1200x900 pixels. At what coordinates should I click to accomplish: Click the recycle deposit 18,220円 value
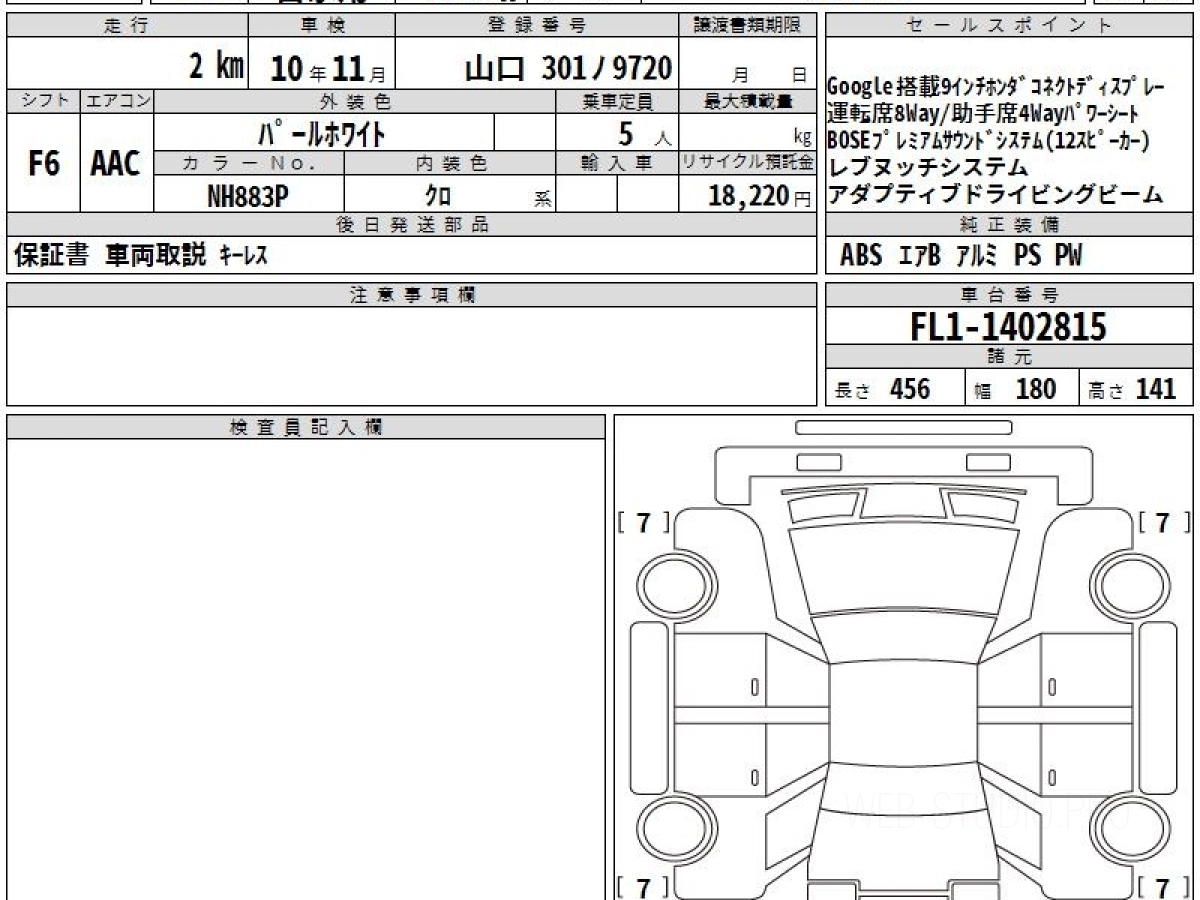click(746, 196)
